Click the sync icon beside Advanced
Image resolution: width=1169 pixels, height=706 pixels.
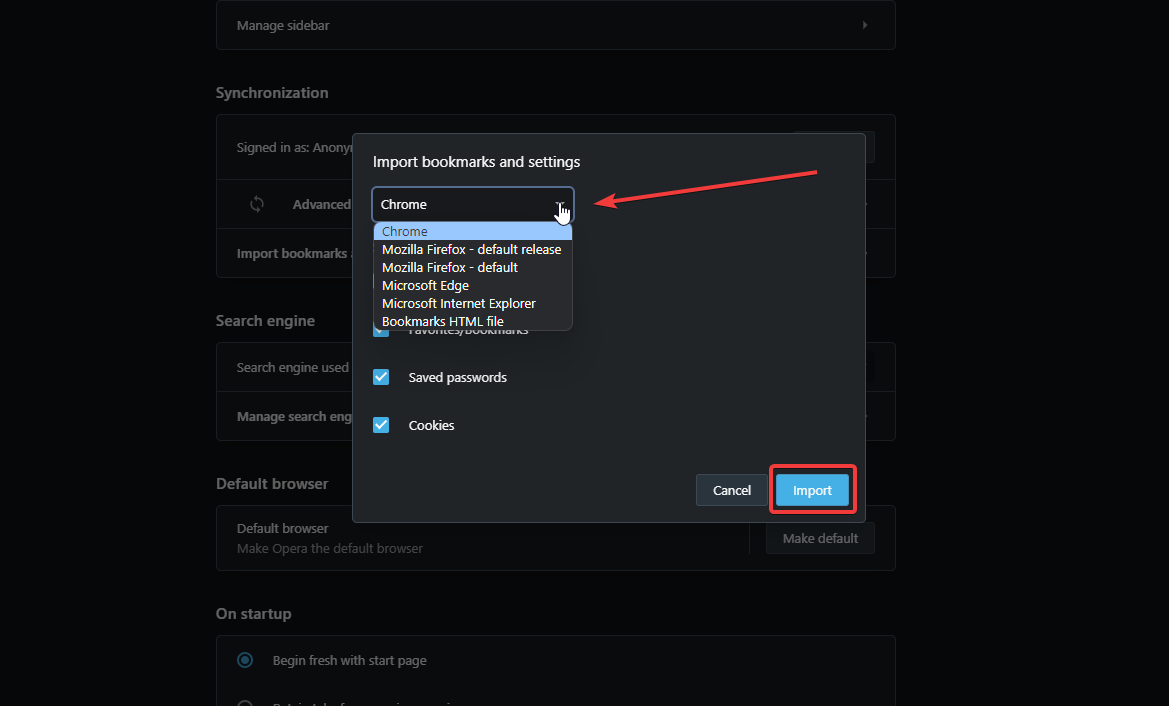(256, 204)
